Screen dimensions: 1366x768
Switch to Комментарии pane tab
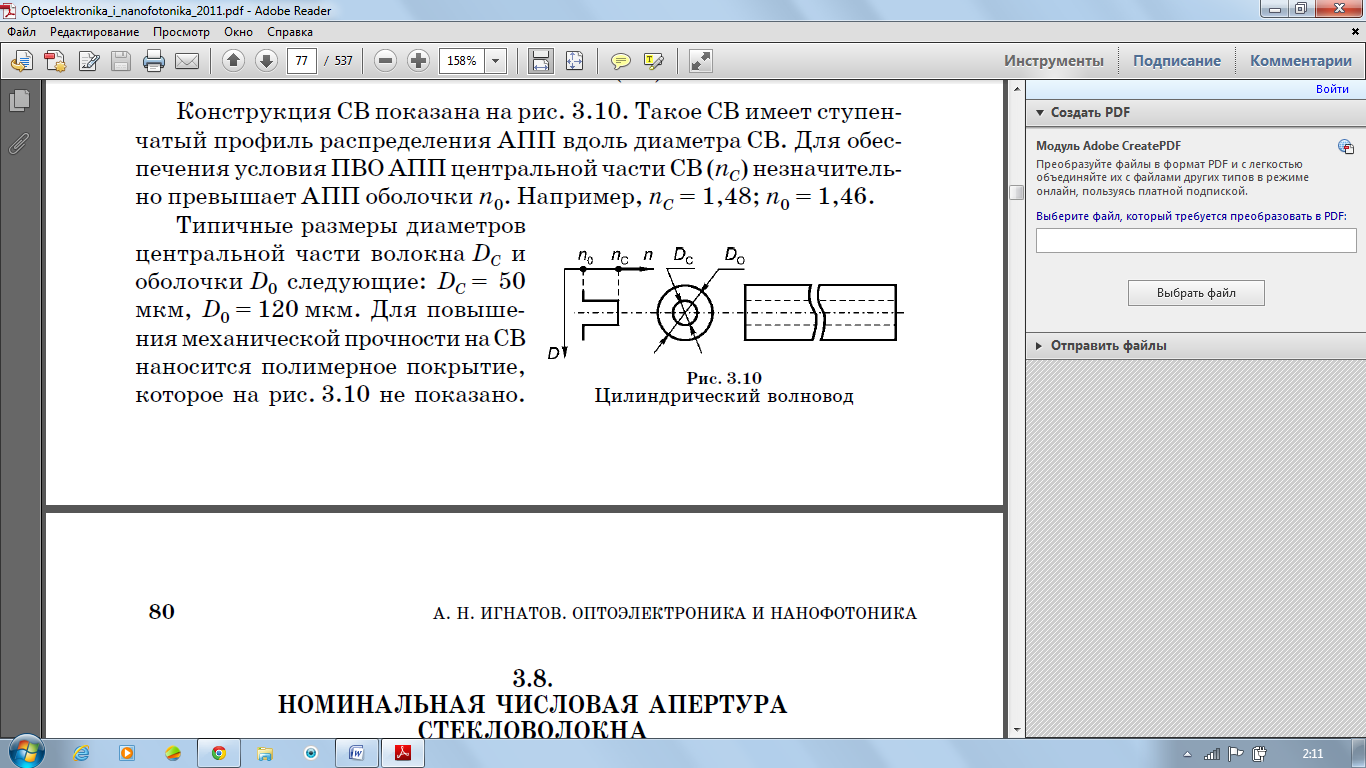coord(1301,61)
